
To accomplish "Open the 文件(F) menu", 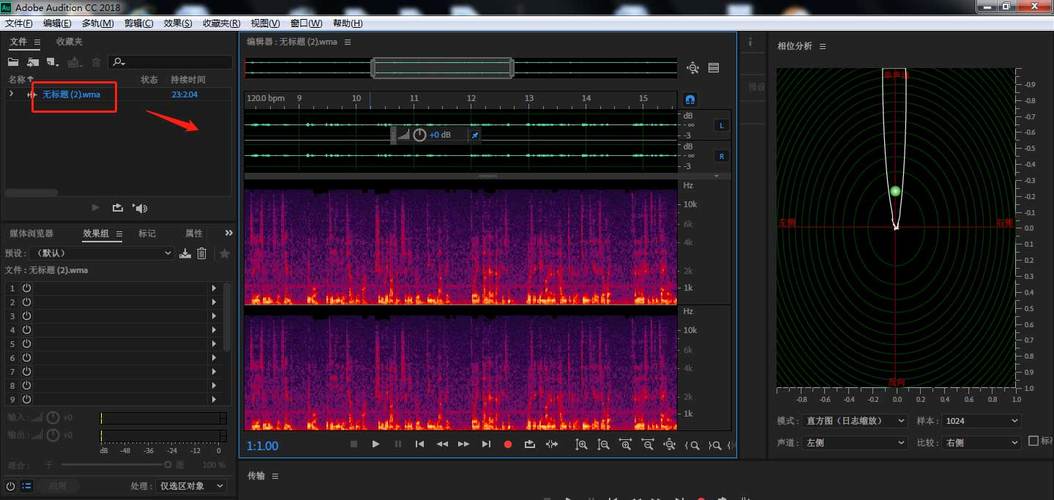I will coord(19,23).
